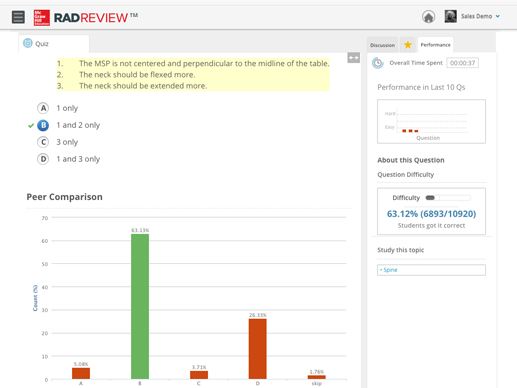Open the hamburger menu icon
This screenshot has width=517, height=388.
(18, 17)
